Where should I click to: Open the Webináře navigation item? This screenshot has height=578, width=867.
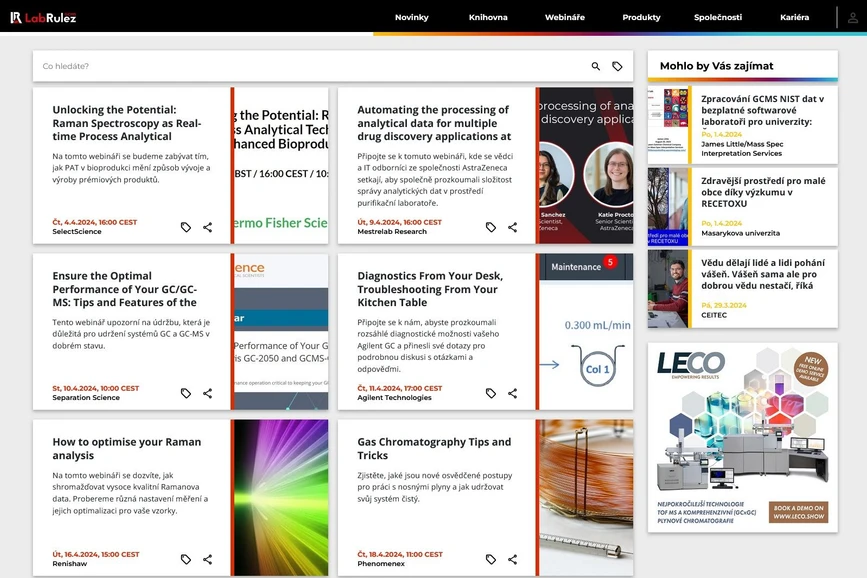tap(564, 17)
